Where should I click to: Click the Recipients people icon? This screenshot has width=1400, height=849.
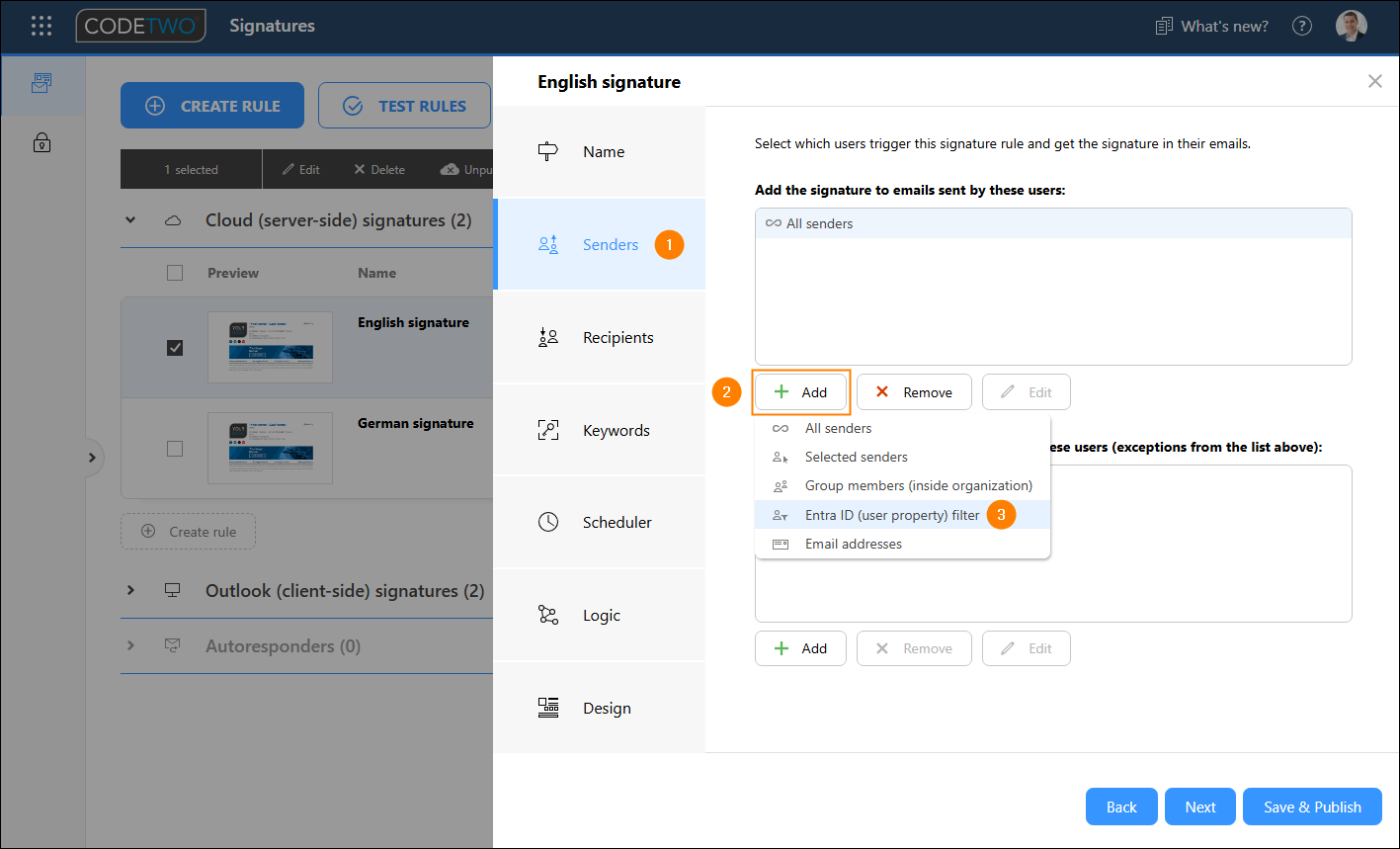548,337
